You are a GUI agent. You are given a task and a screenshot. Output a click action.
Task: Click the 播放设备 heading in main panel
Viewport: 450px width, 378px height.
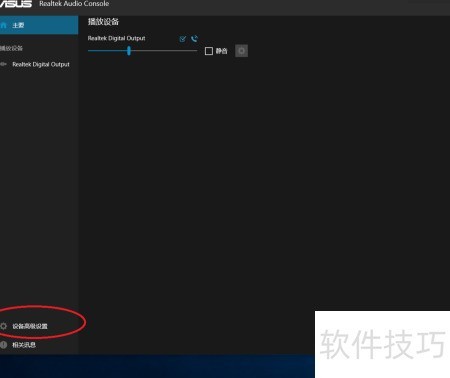103,22
